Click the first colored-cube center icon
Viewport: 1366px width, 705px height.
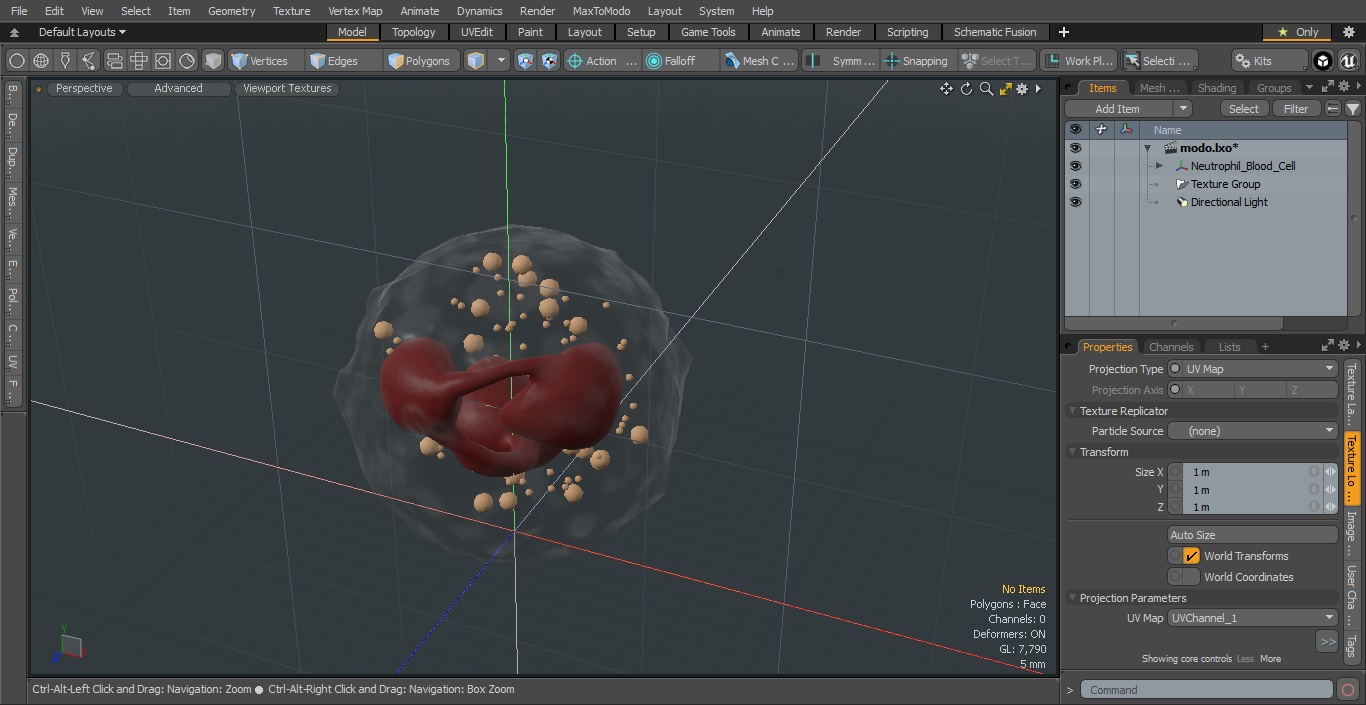click(x=526, y=61)
